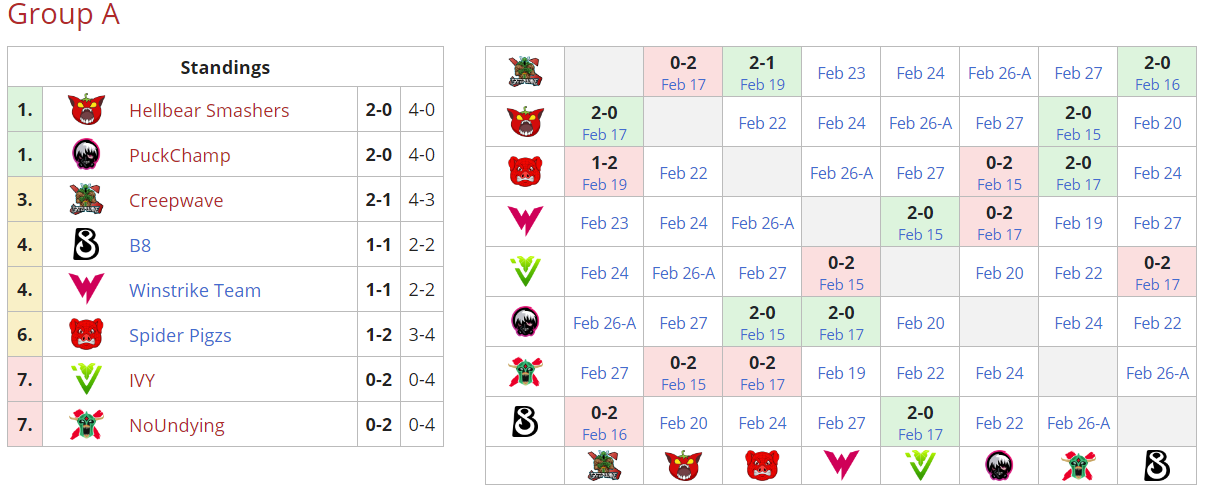Click Feb 20 in B8's crosstable row
This screenshot has height=489, width=1205.
point(683,423)
